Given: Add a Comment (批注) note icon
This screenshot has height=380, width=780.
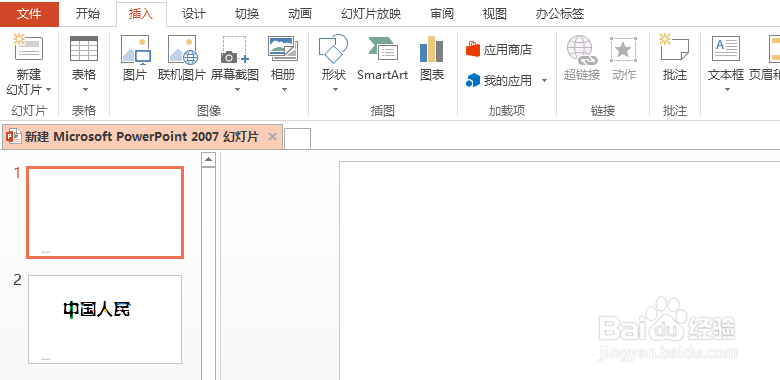Looking at the screenshot, I should pyautogui.click(x=675, y=48).
